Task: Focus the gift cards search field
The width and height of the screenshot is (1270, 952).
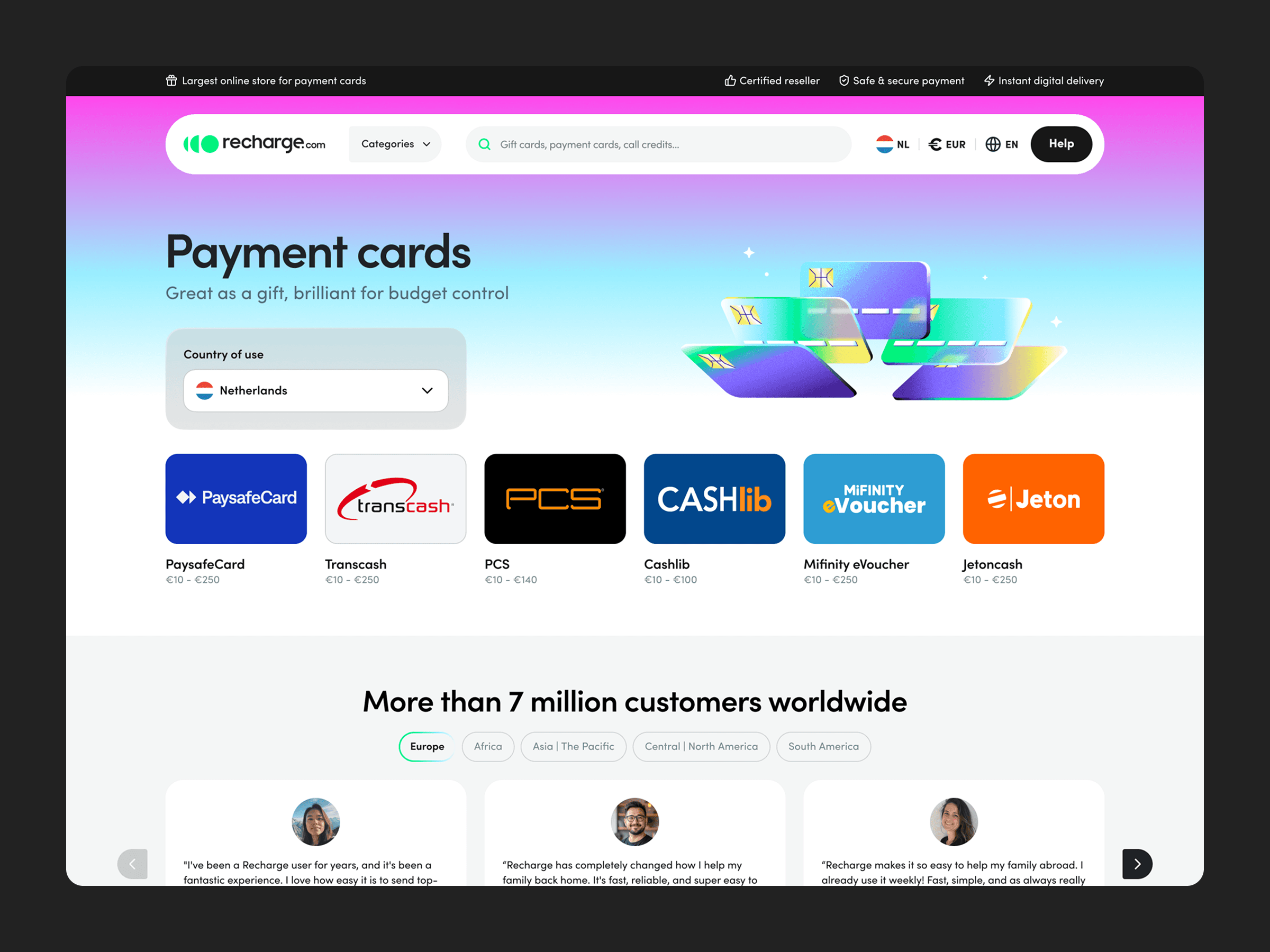Action: coord(658,144)
